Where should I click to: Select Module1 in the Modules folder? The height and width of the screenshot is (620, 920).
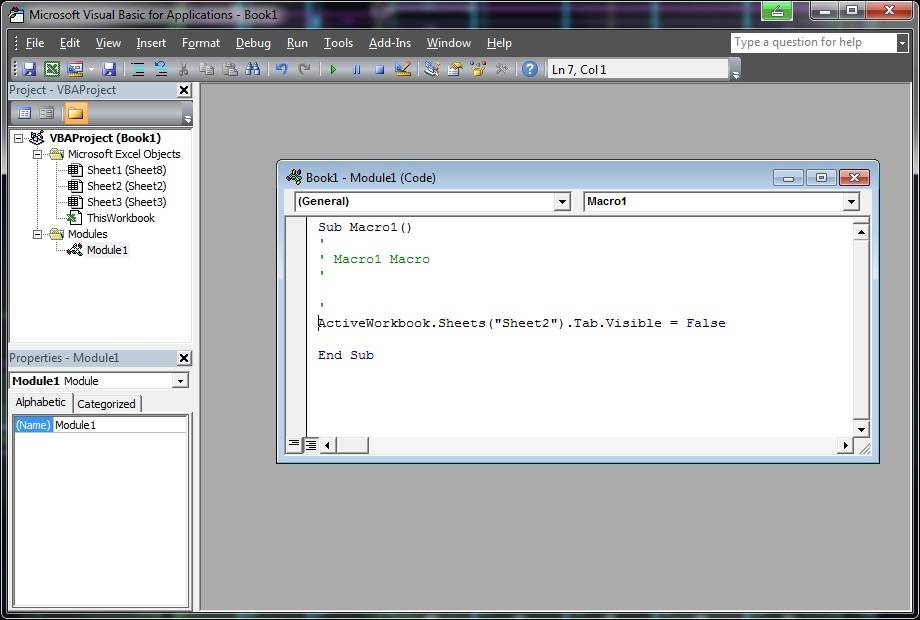click(107, 250)
